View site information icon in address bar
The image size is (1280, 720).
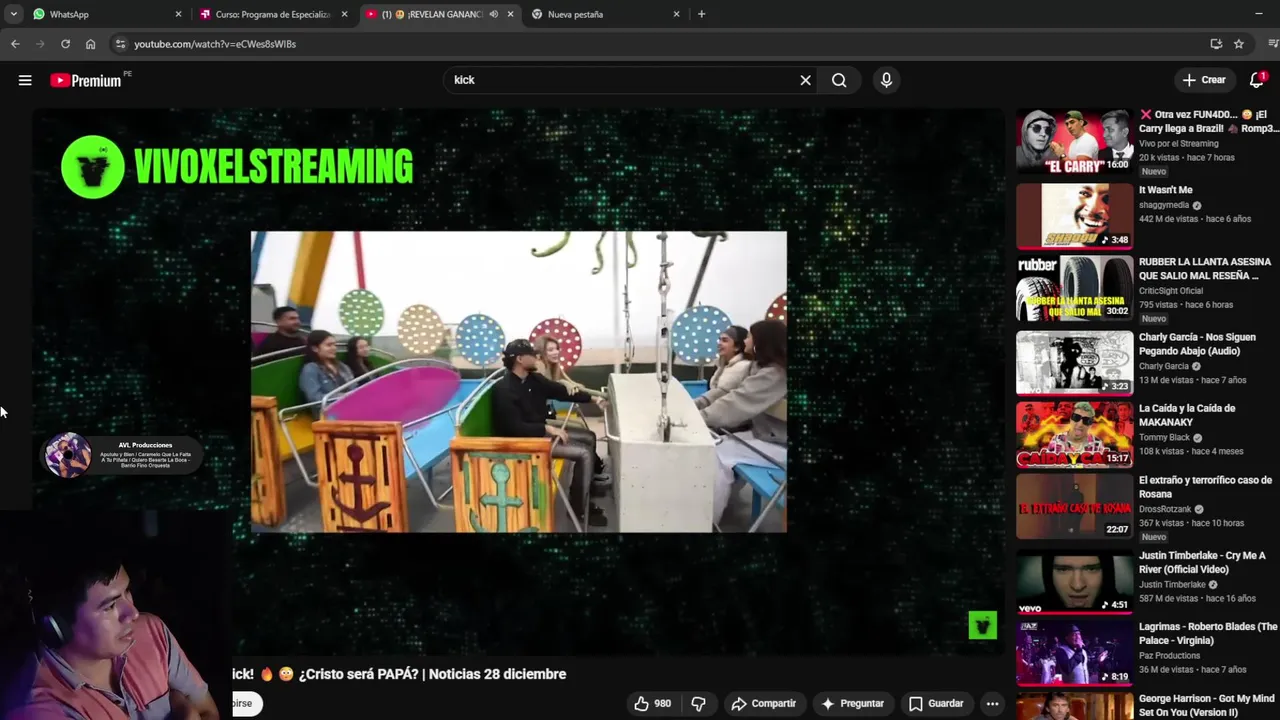120,44
